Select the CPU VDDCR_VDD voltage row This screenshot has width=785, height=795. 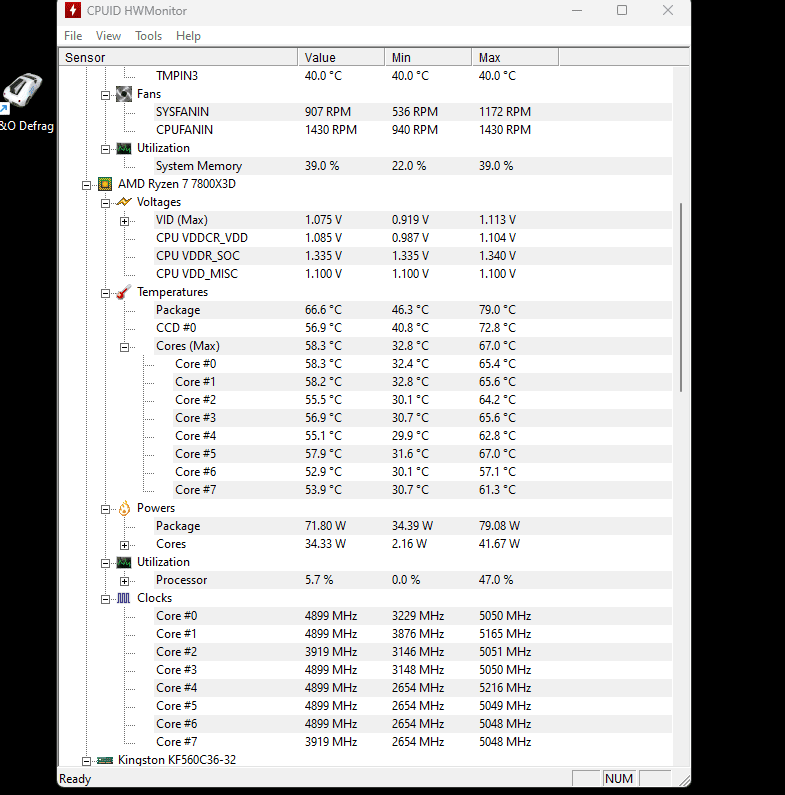click(413, 238)
